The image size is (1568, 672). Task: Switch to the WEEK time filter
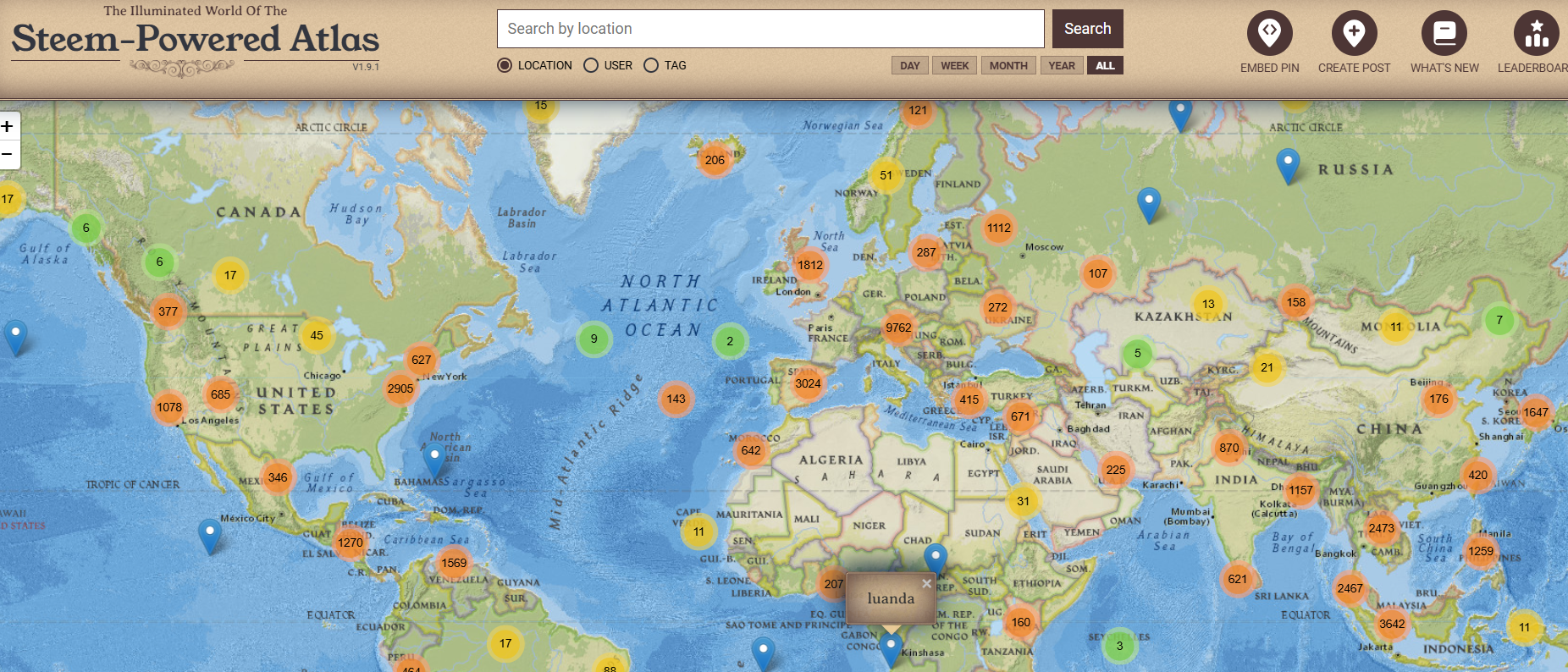pyautogui.click(x=955, y=65)
